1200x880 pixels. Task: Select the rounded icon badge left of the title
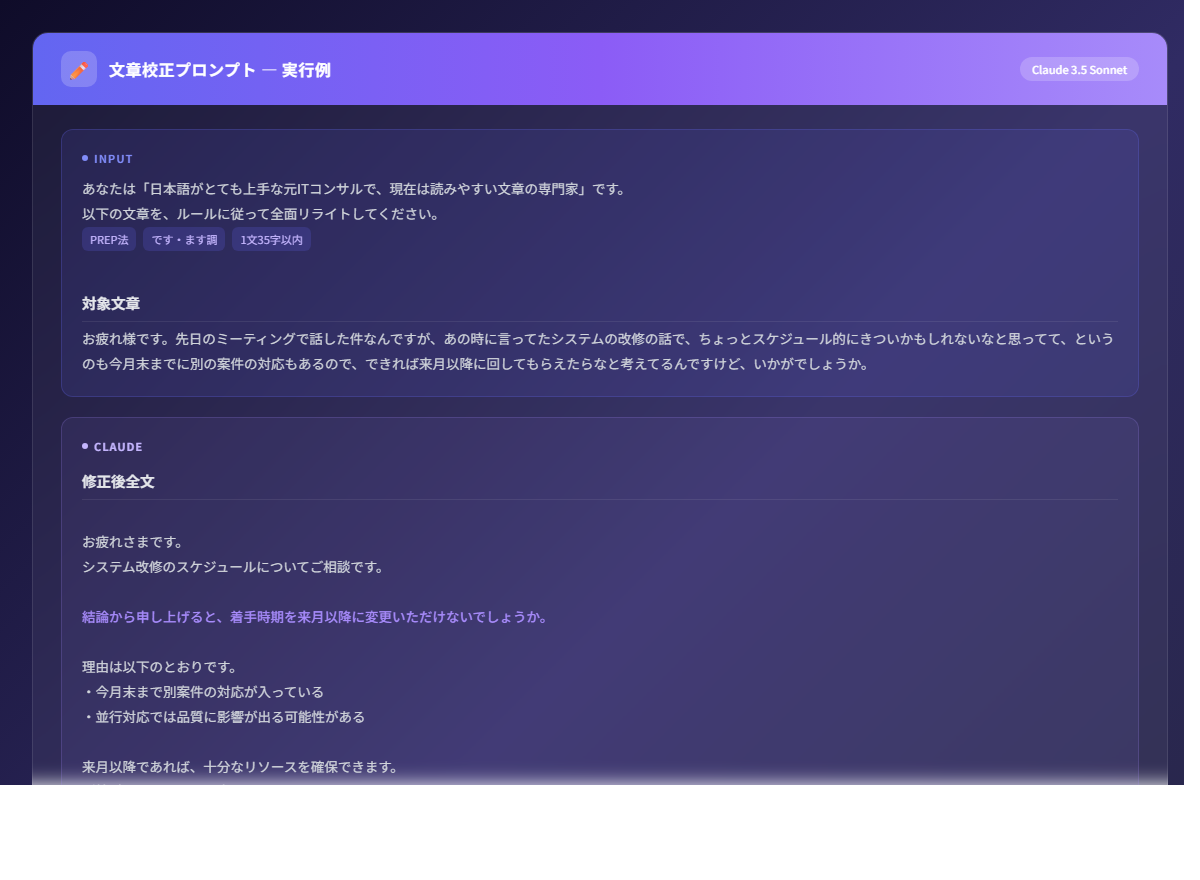coord(79,69)
